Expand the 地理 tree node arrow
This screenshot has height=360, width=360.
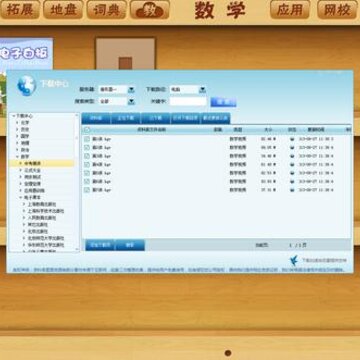click(x=17, y=143)
